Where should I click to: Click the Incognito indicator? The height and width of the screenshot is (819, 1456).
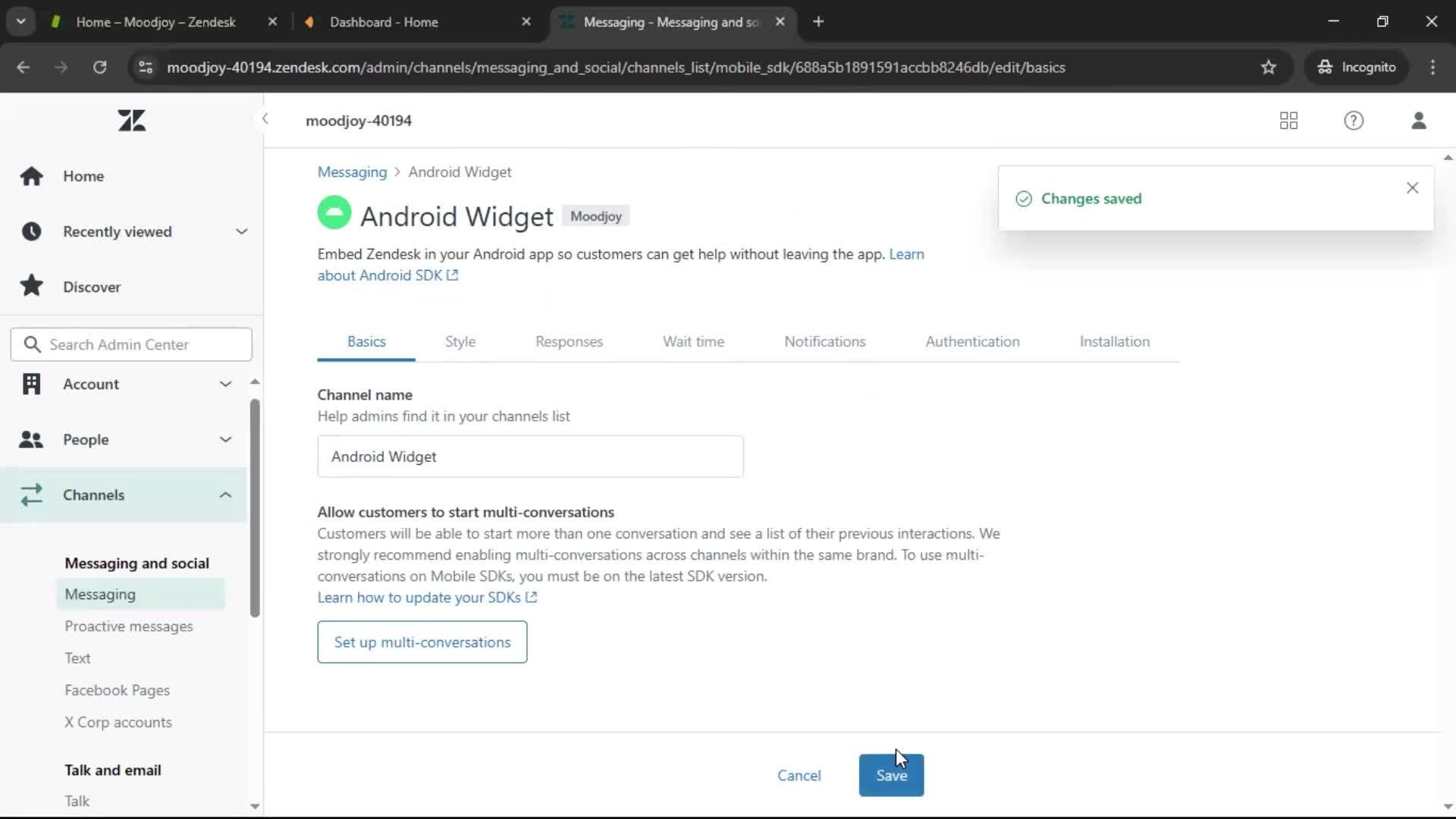(x=1357, y=67)
